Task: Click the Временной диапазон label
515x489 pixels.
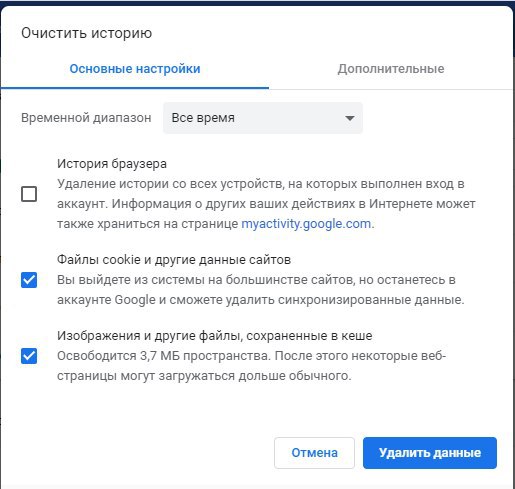Action: pos(86,118)
